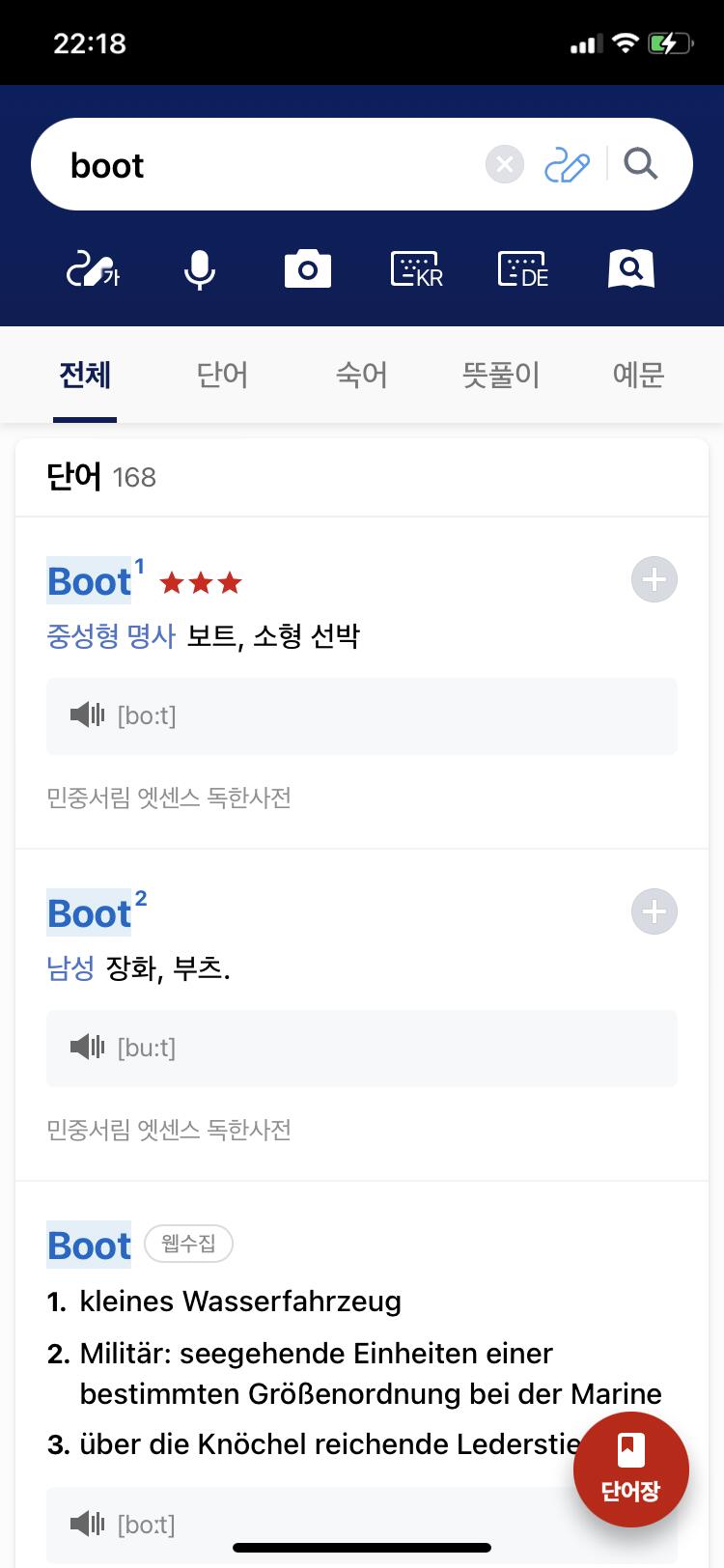Switch to the DE keyboard

pyautogui.click(x=523, y=269)
